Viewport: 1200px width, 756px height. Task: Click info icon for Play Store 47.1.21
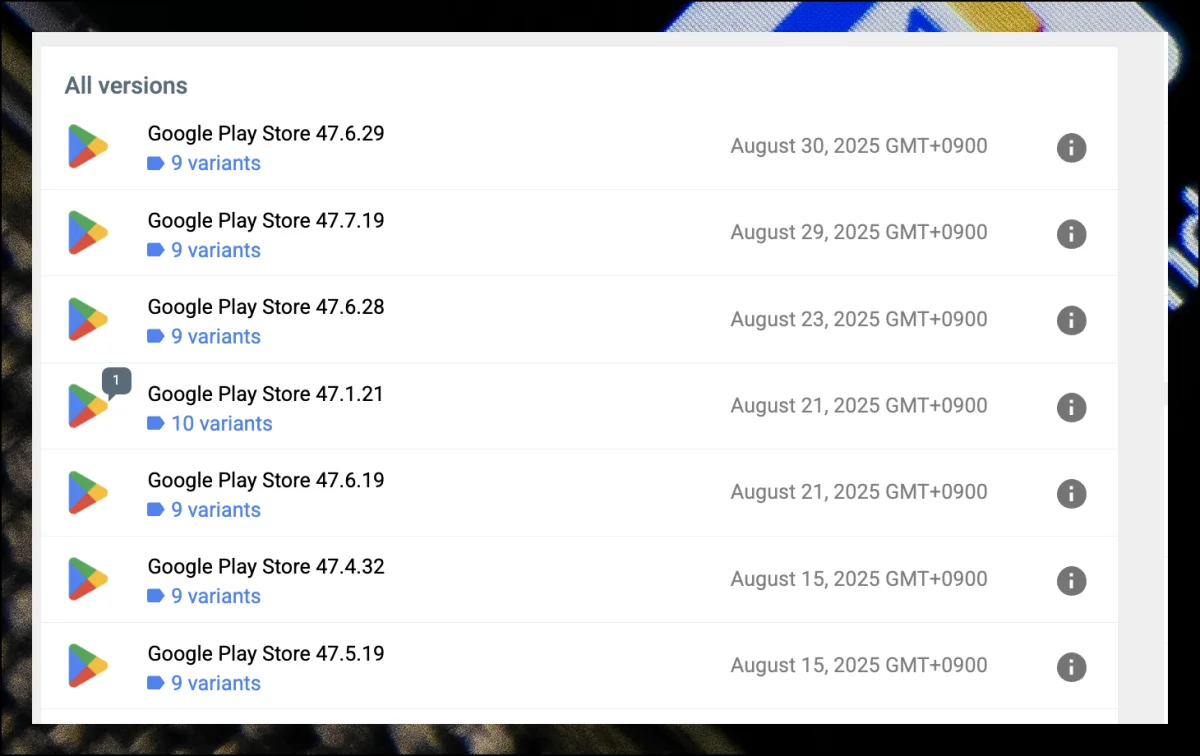[1071, 407]
